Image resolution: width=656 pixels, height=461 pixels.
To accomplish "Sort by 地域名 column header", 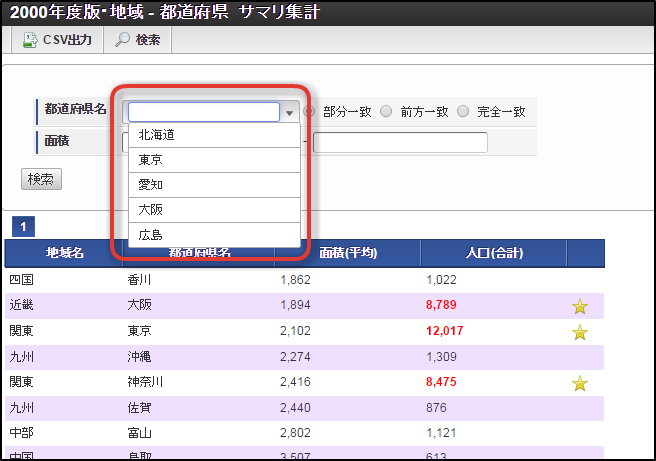I will tap(64, 253).
